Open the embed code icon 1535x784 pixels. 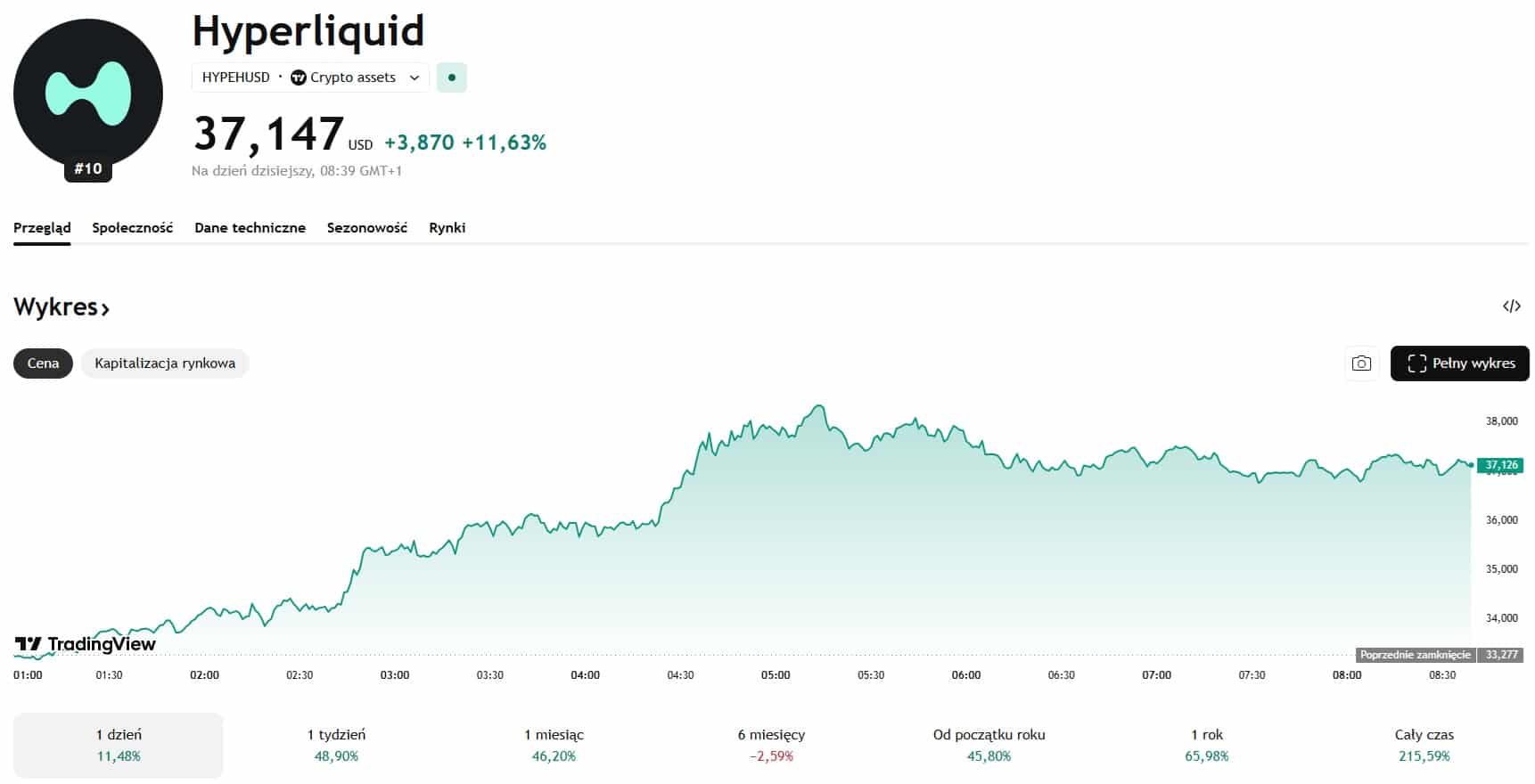point(1511,306)
